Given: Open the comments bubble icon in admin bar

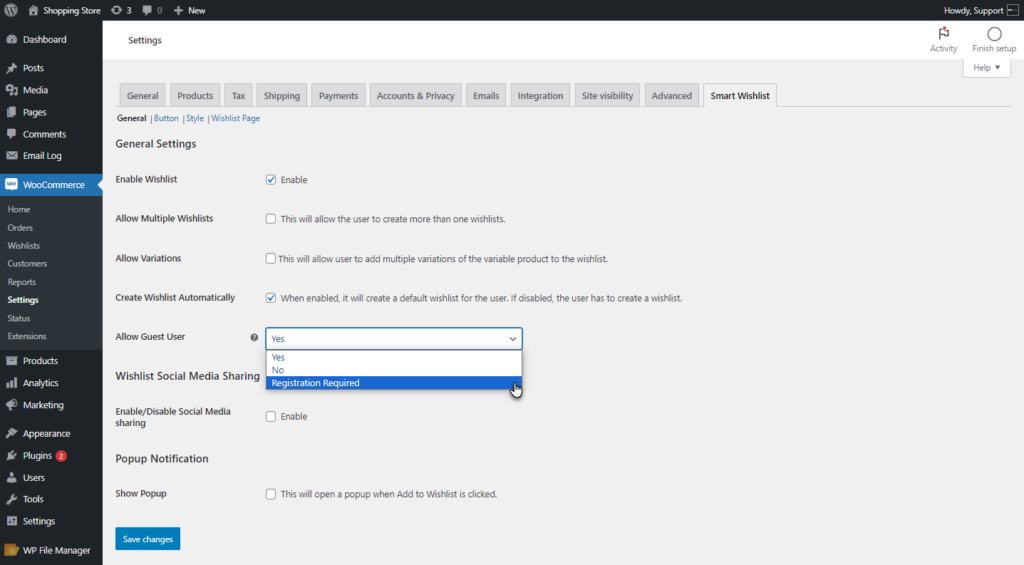Looking at the screenshot, I should pyautogui.click(x=147, y=10).
